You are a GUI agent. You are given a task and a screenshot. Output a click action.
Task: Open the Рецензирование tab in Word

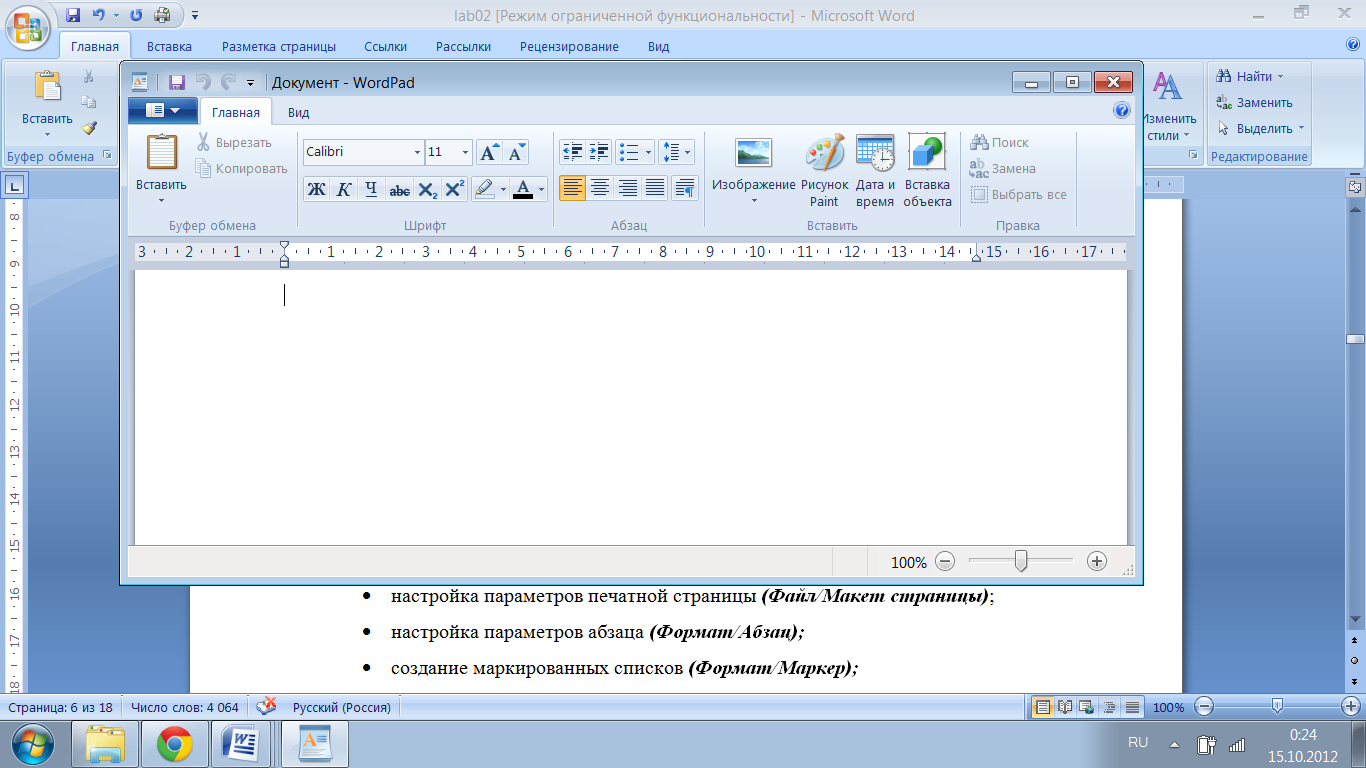569,46
